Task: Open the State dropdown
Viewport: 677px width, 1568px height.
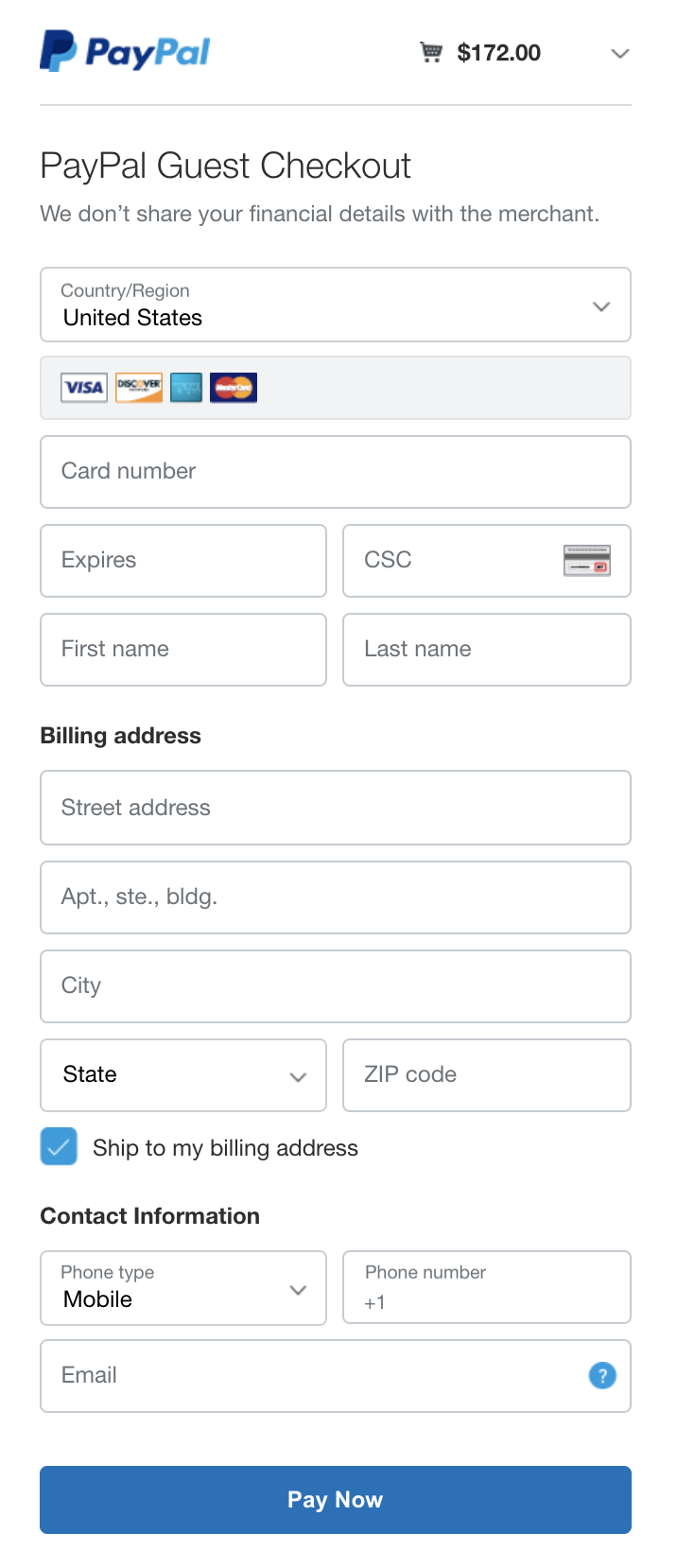Action: pyautogui.click(x=183, y=1075)
